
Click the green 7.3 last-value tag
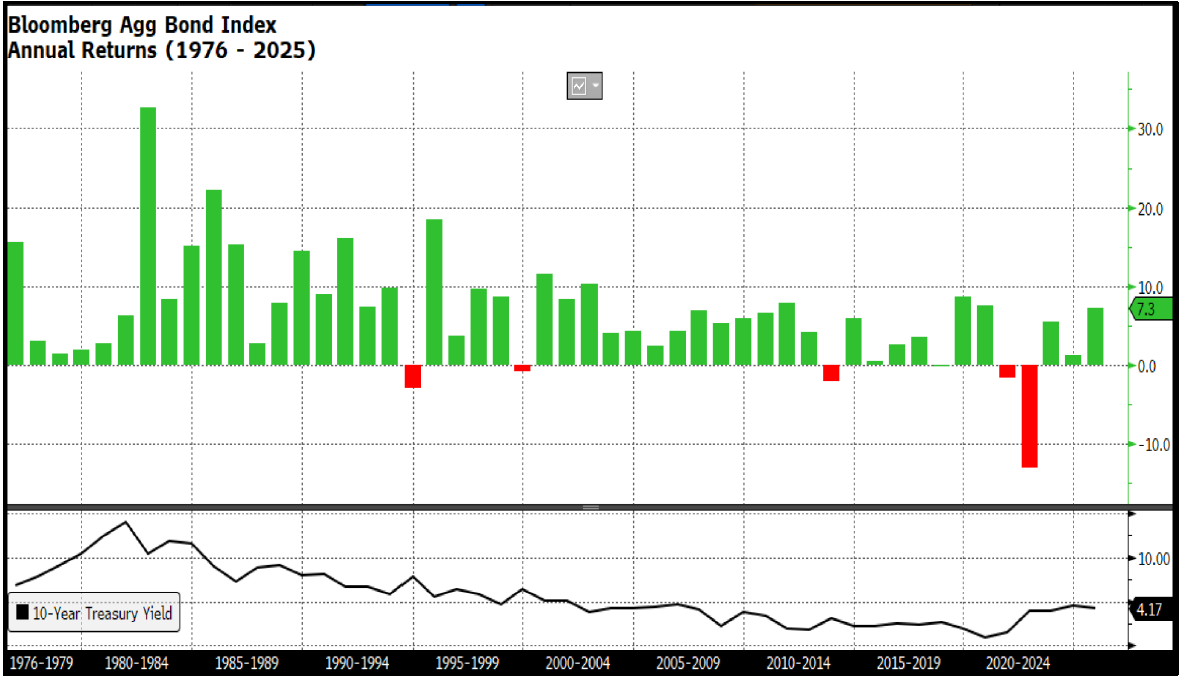1148,310
